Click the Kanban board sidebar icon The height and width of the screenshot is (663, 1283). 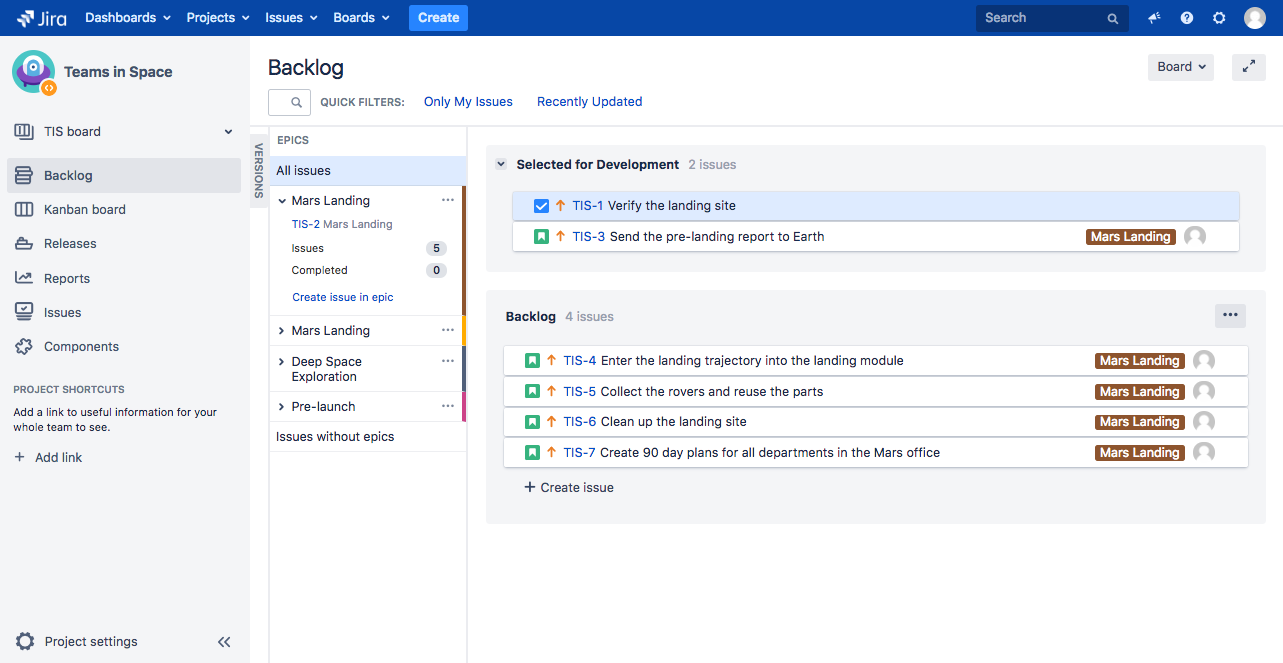coord(24,209)
